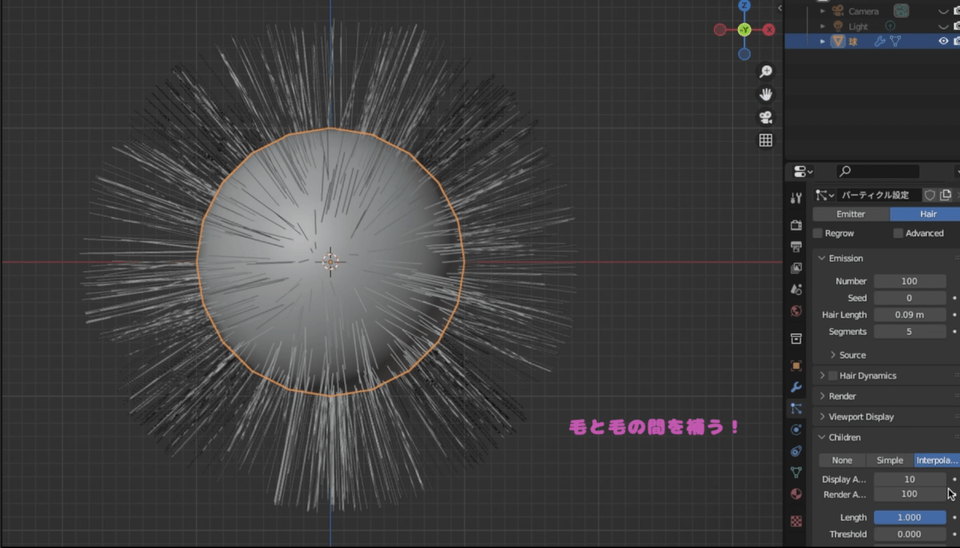Expand the Viewport Display panel
This screenshot has height=548, width=960.
tap(822, 417)
